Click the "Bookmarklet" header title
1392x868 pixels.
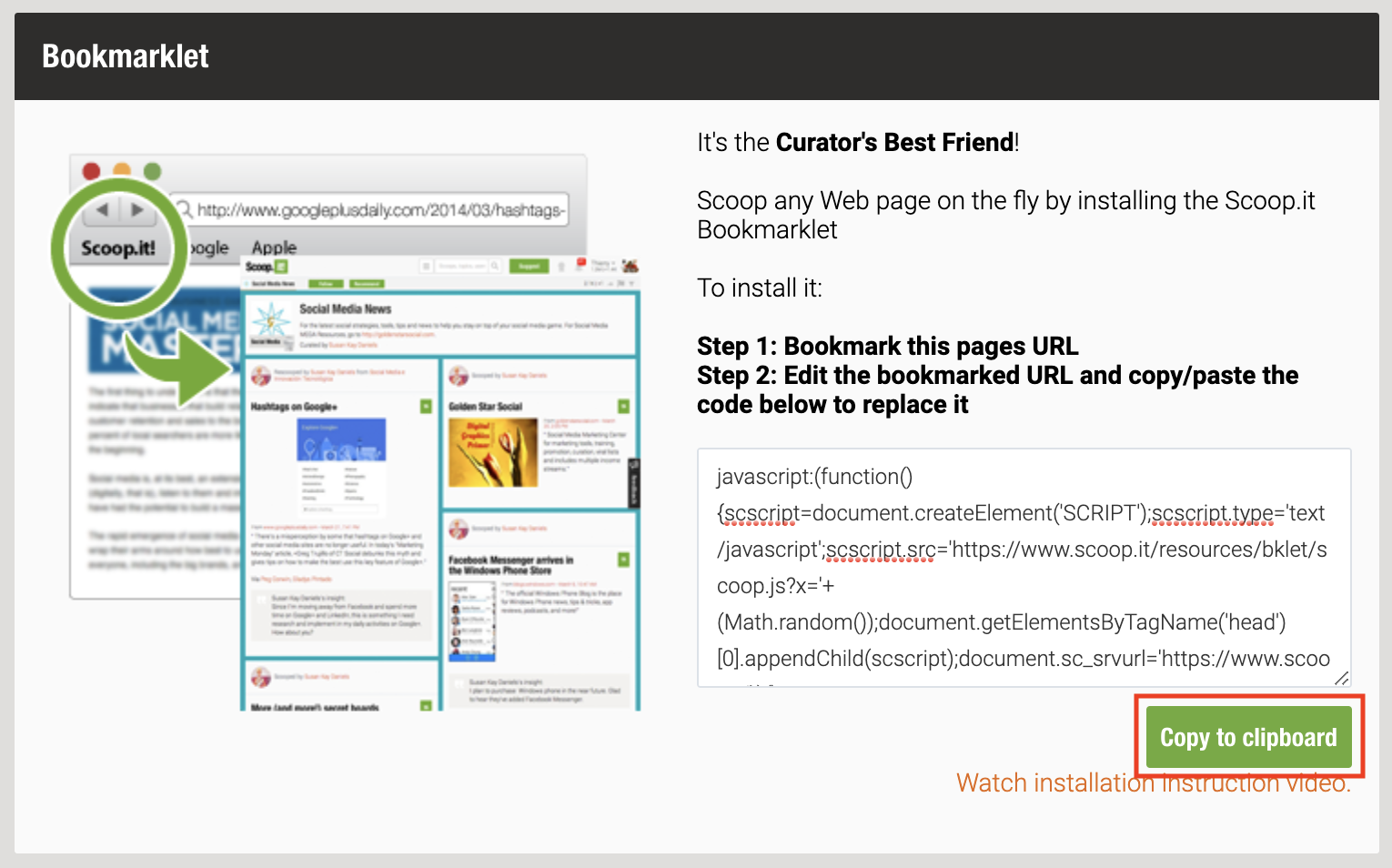click(126, 56)
